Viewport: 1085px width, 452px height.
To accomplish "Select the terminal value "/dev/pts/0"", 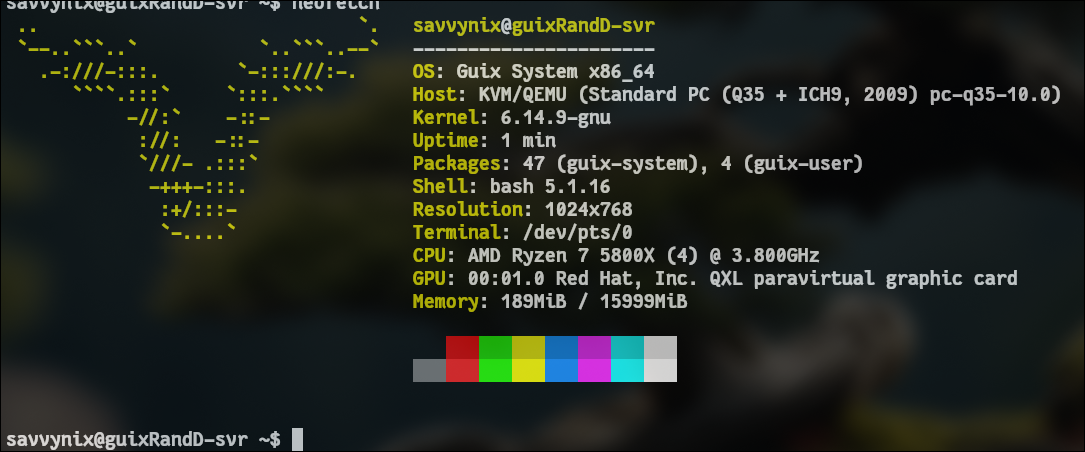I will pos(578,232).
